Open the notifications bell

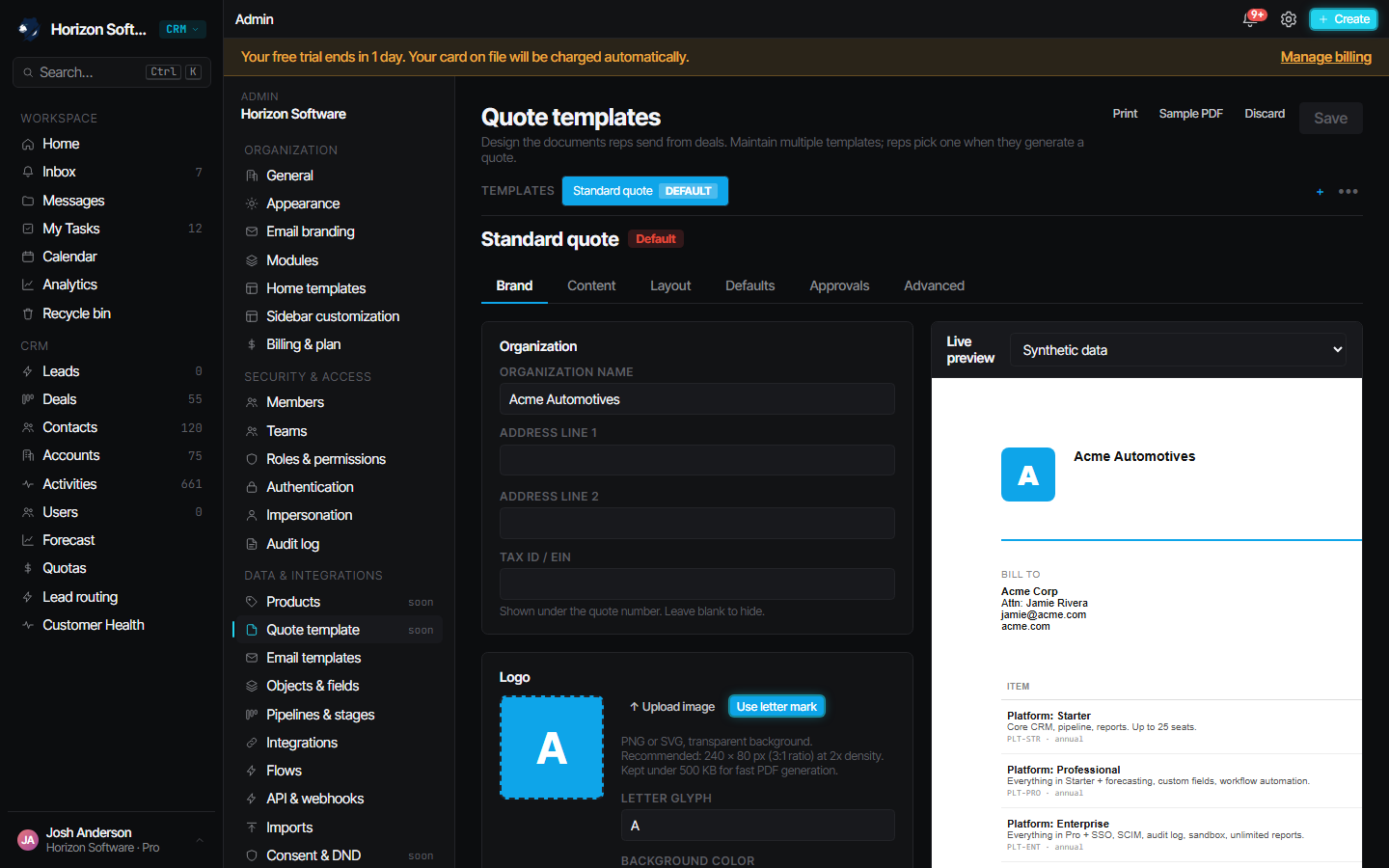click(x=1250, y=19)
